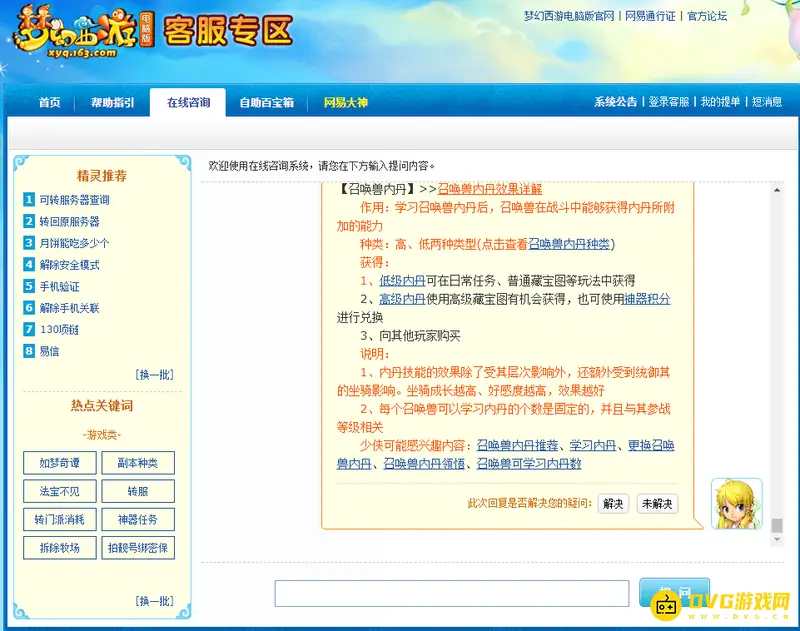800x631 pixels.
Task: Click the 梦幻西游 xyq.163.com logo
Action: 84,32
